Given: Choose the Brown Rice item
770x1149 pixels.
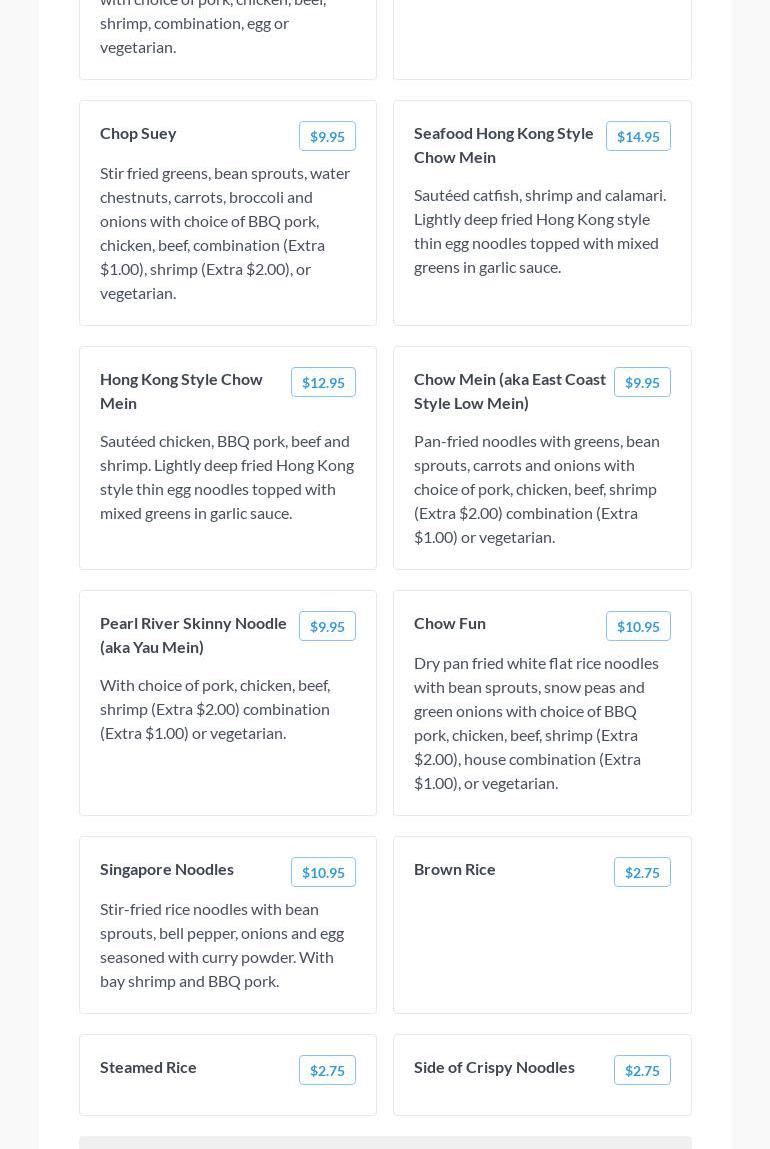Looking at the screenshot, I should coord(455,869).
